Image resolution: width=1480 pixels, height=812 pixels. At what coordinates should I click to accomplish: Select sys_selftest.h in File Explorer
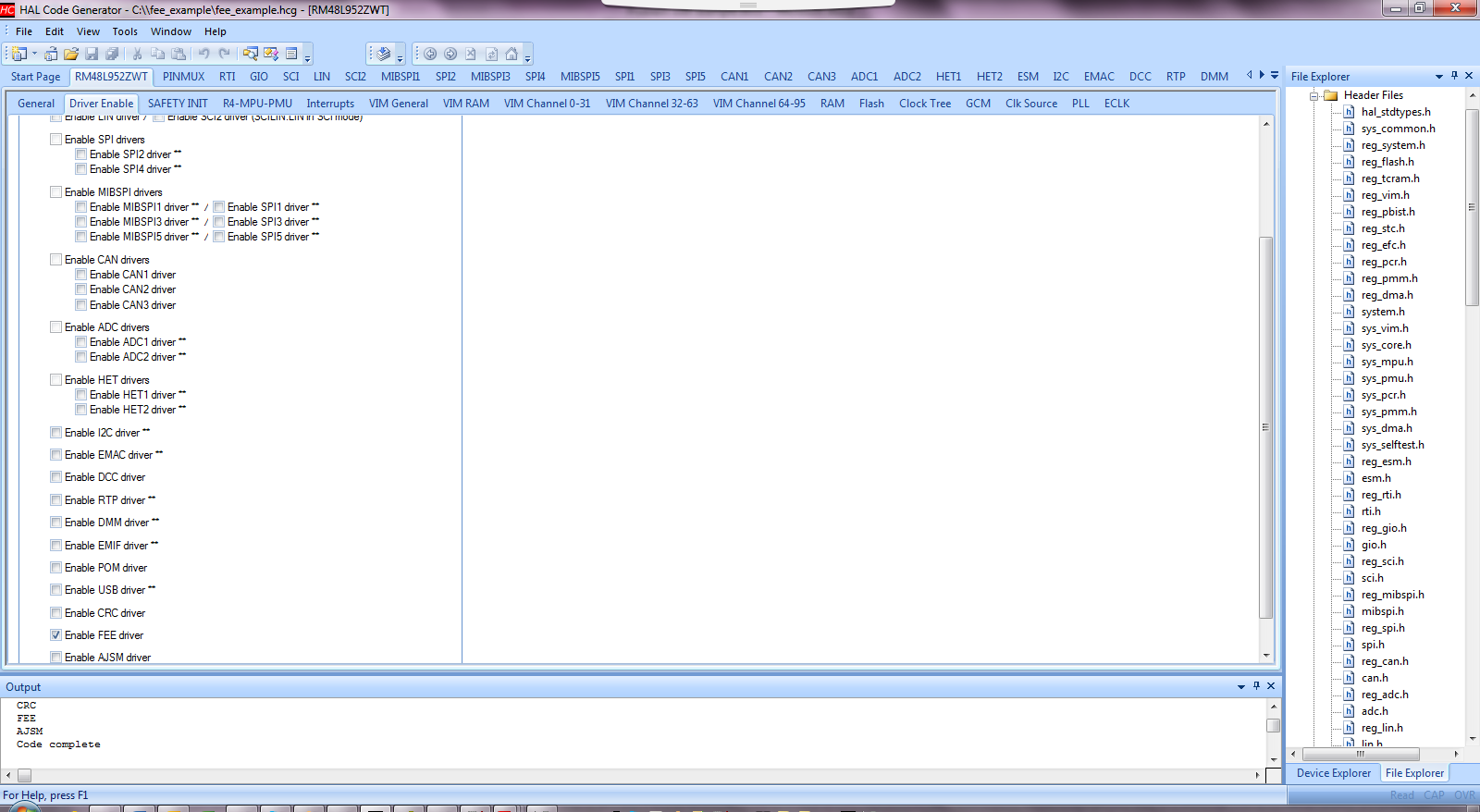[x=1392, y=445]
